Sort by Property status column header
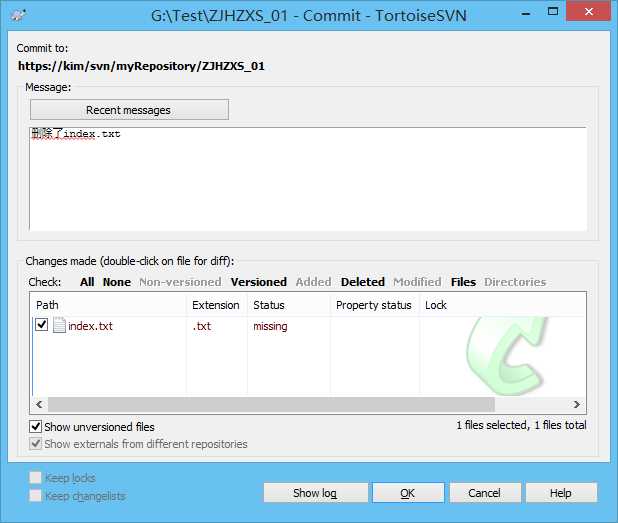This screenshot has width=618, height=523. [x=374, y=305]
